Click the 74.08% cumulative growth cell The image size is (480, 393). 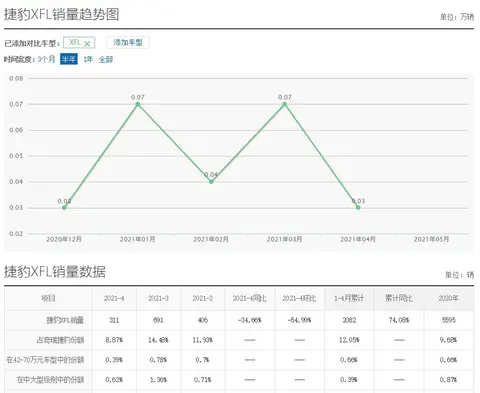399,320
